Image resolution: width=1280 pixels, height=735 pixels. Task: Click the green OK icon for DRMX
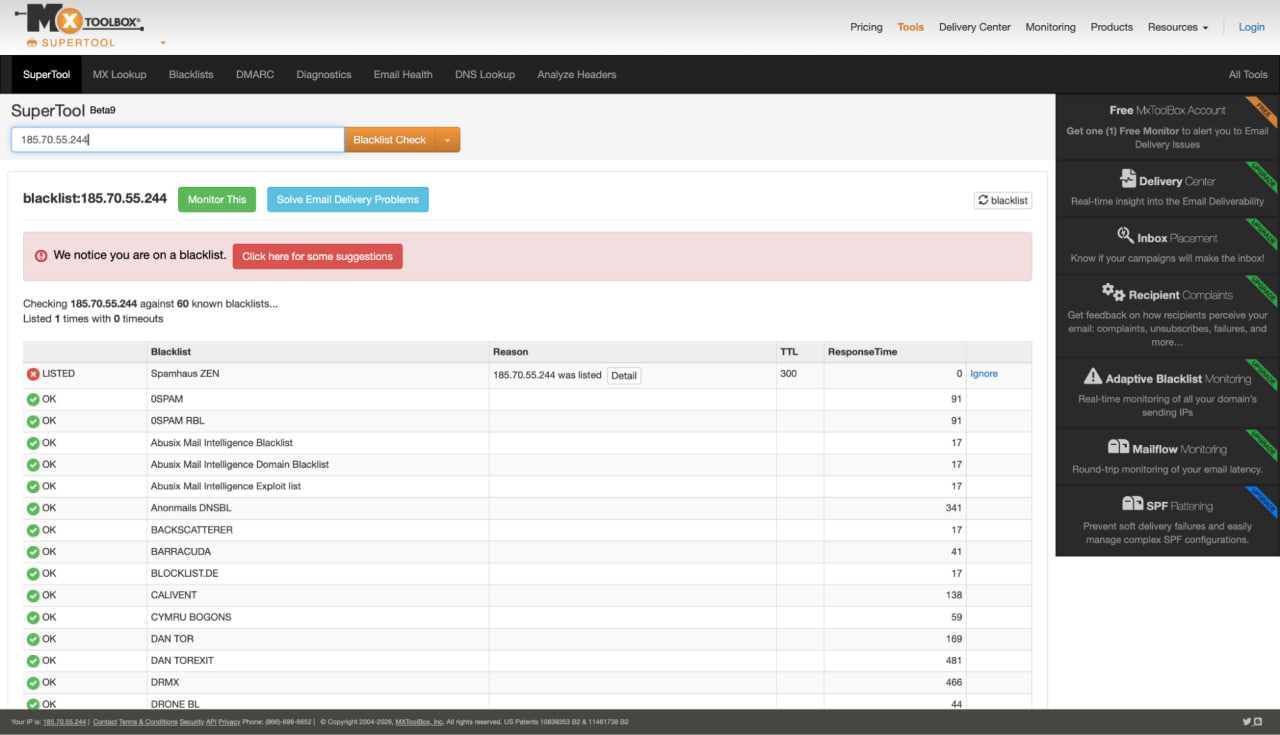[33, 683]
